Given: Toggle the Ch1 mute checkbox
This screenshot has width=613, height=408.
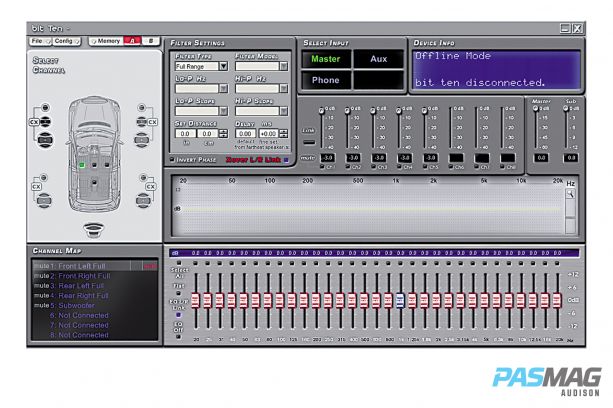Looking at the screenshot, I should (x=322, y=167).
